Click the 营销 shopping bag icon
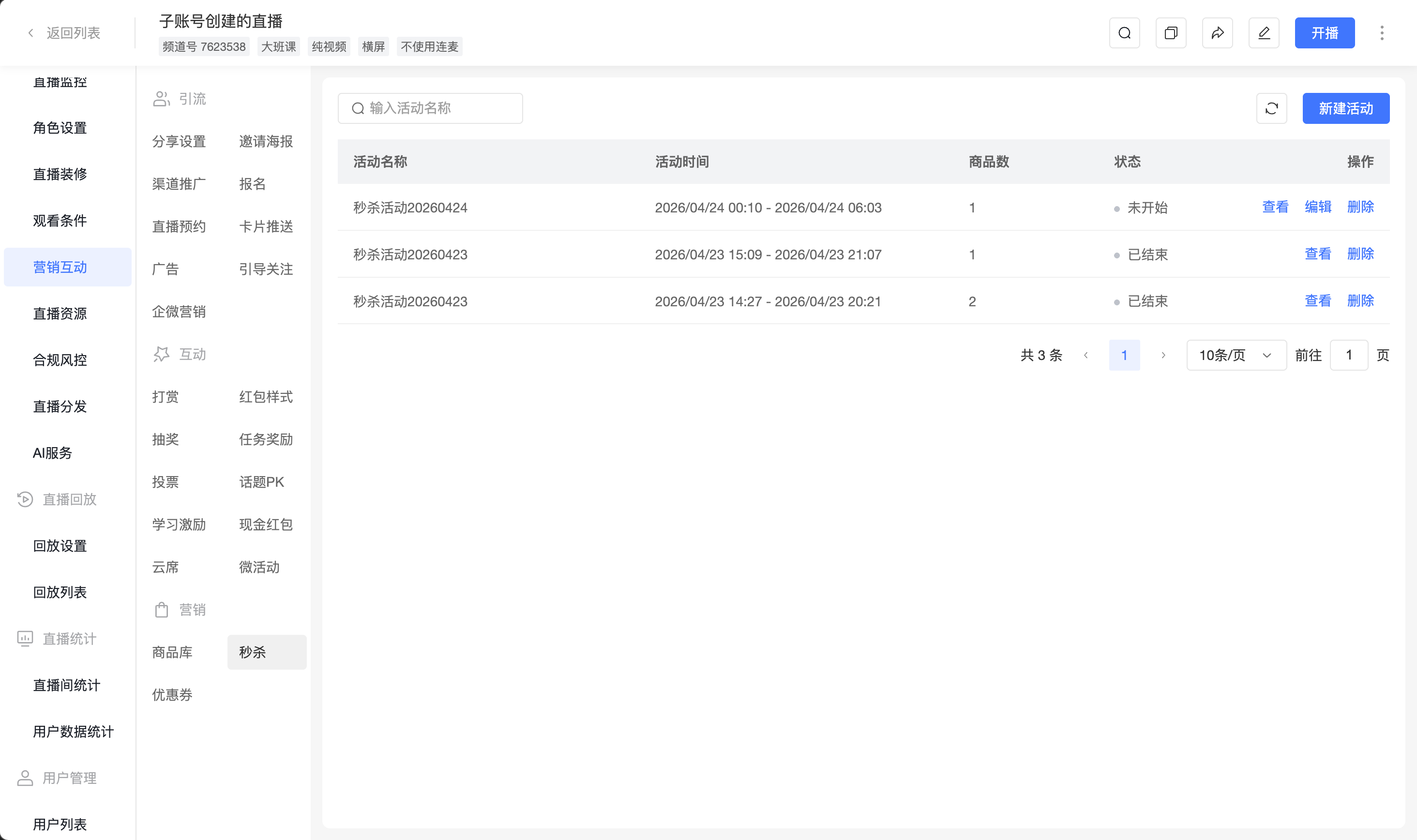1417x840 pixels. (x=161, y=610)
